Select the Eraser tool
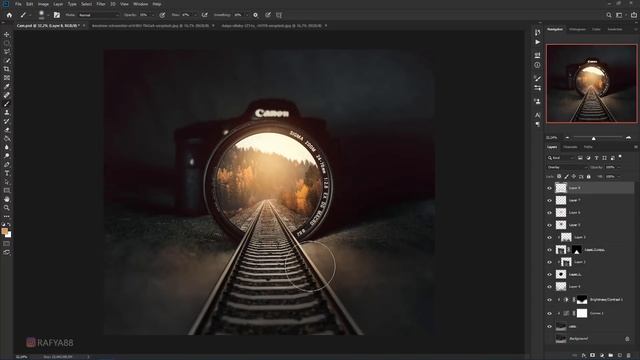The height and width of the screenshot is (360, 640). point(7,130)
